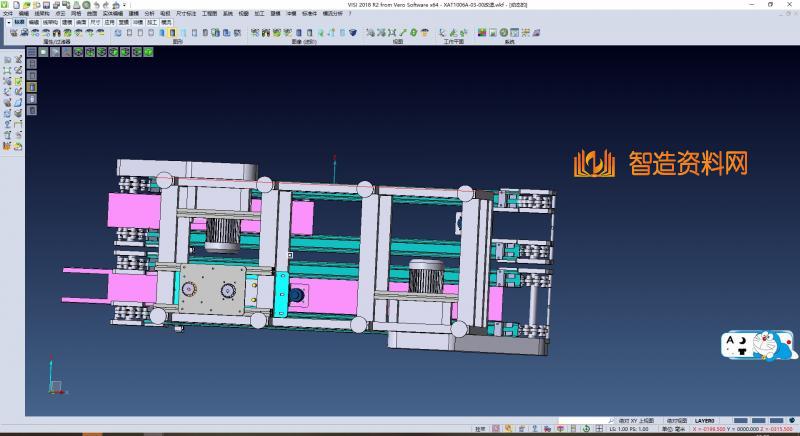Click the first icon in the 属性/过滤器 group
Viewport: 800px width, 436px height.
(x=12, y=33)
